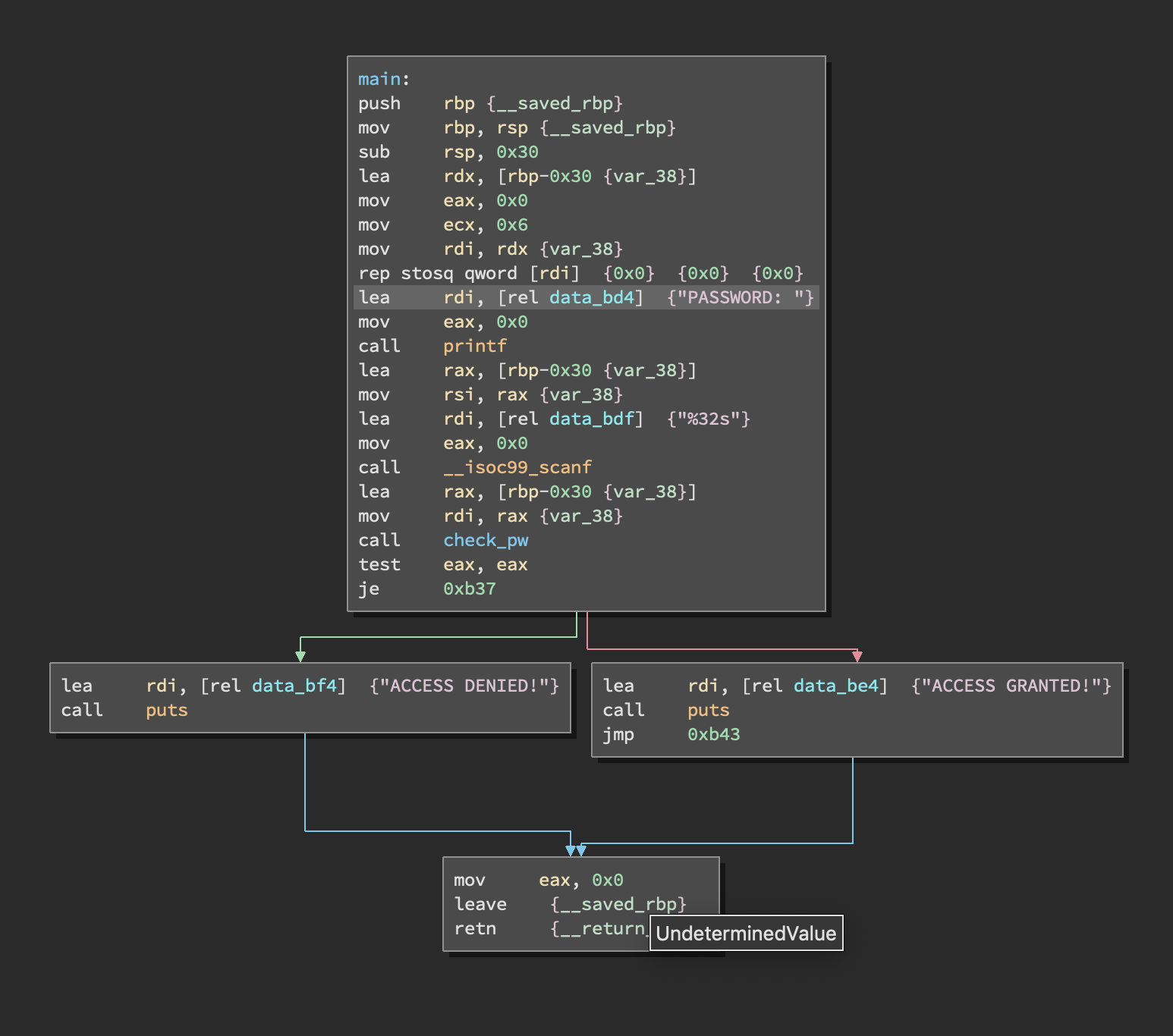Viewport: 1173px width, 1036px height.
Task: Click the check_pw function call
Action: [486, 540]
